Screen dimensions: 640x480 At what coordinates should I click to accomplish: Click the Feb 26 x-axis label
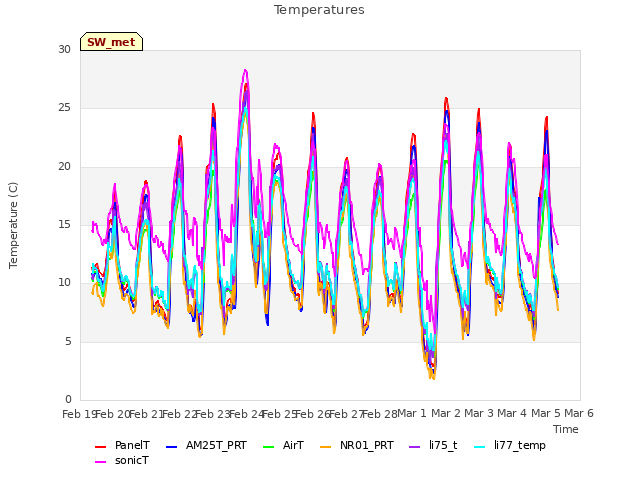click(313, 414)
